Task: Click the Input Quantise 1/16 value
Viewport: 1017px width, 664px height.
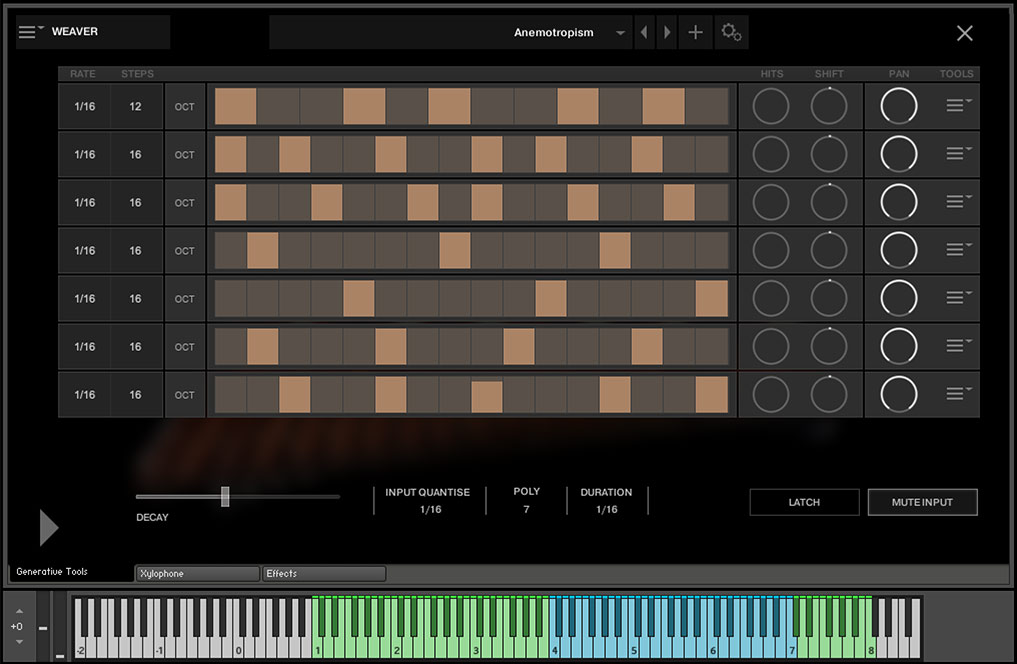Action: pos(430,510)
